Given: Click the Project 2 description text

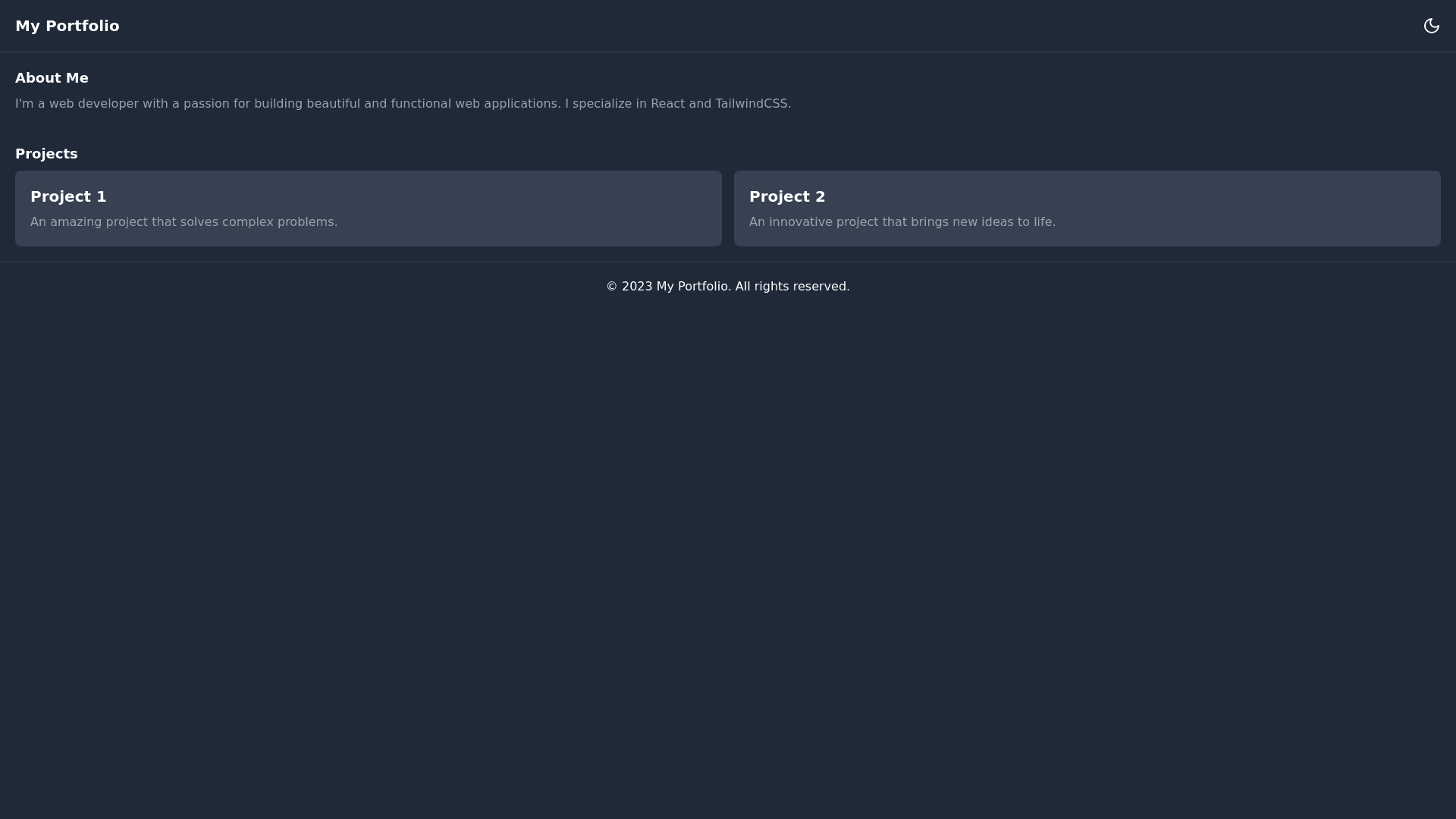Looking at the screenshot, I should coord(902,221).
